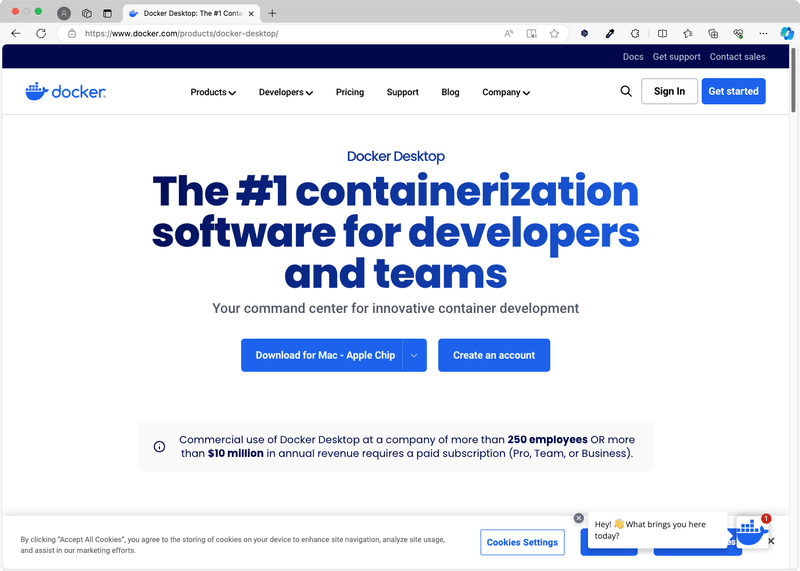This screenshot has height=571, width=800.
Task: Open the Extensions puzzle icon
Action: 635,34
